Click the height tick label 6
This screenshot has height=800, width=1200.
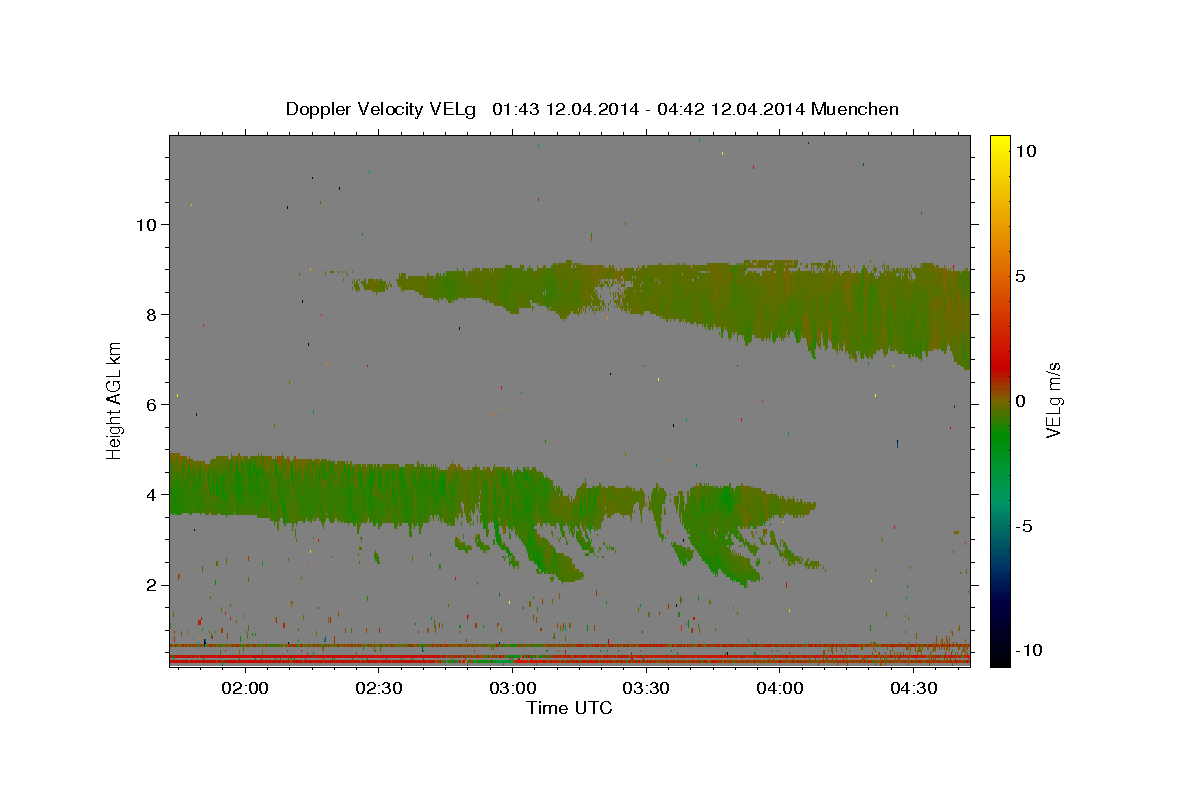pyautogui.click(x=151, y=404)
